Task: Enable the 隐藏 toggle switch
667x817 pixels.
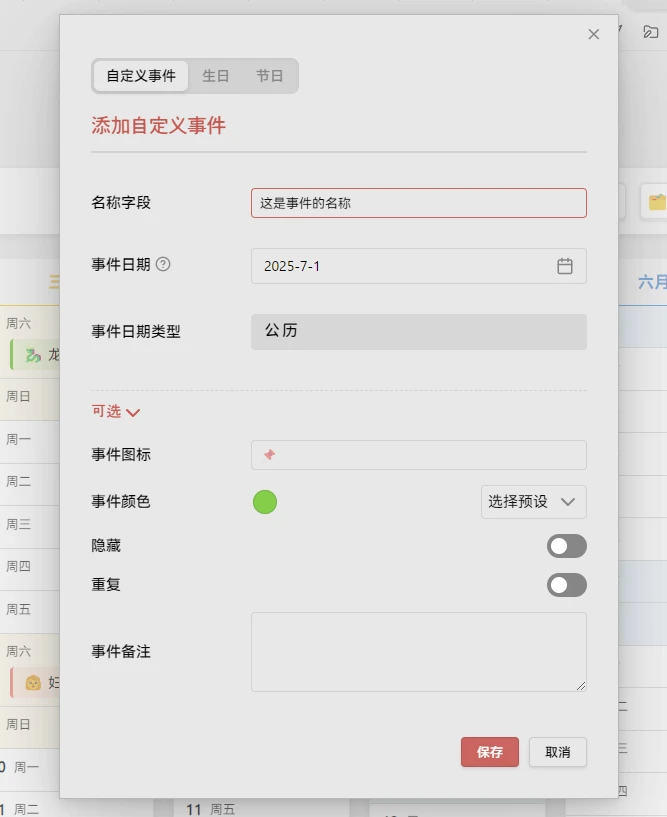Action: (x=566, y=546)
